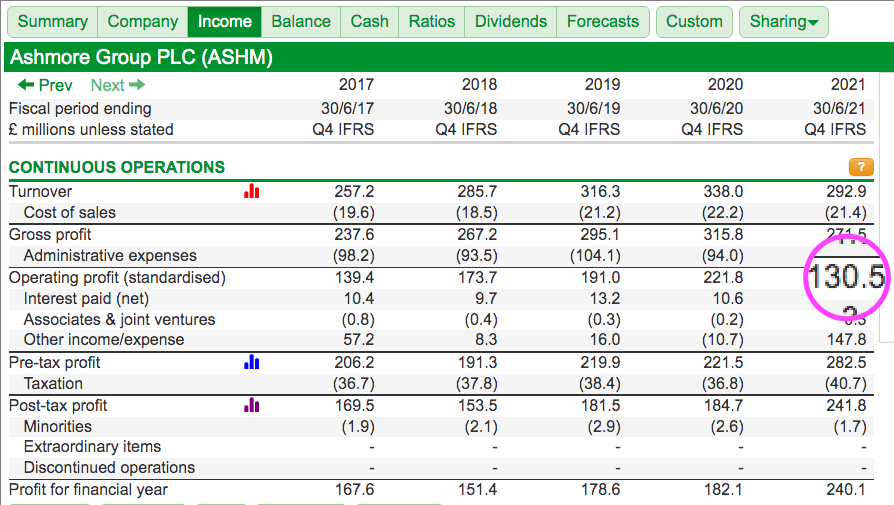Click 2021 Profit for year value 240.1
The width and height of the screenshot is (894, 505).
pyautogui.click(x=846, y=490)
